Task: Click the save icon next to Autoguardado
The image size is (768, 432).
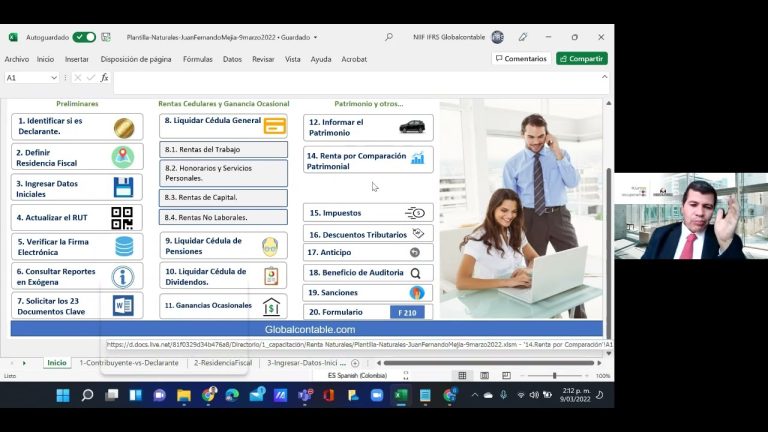Action: click(x=106, y=37)
